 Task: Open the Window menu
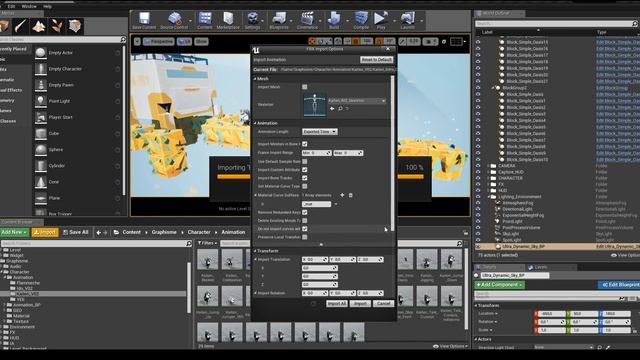pyautogui.click(x=29, y=6)
